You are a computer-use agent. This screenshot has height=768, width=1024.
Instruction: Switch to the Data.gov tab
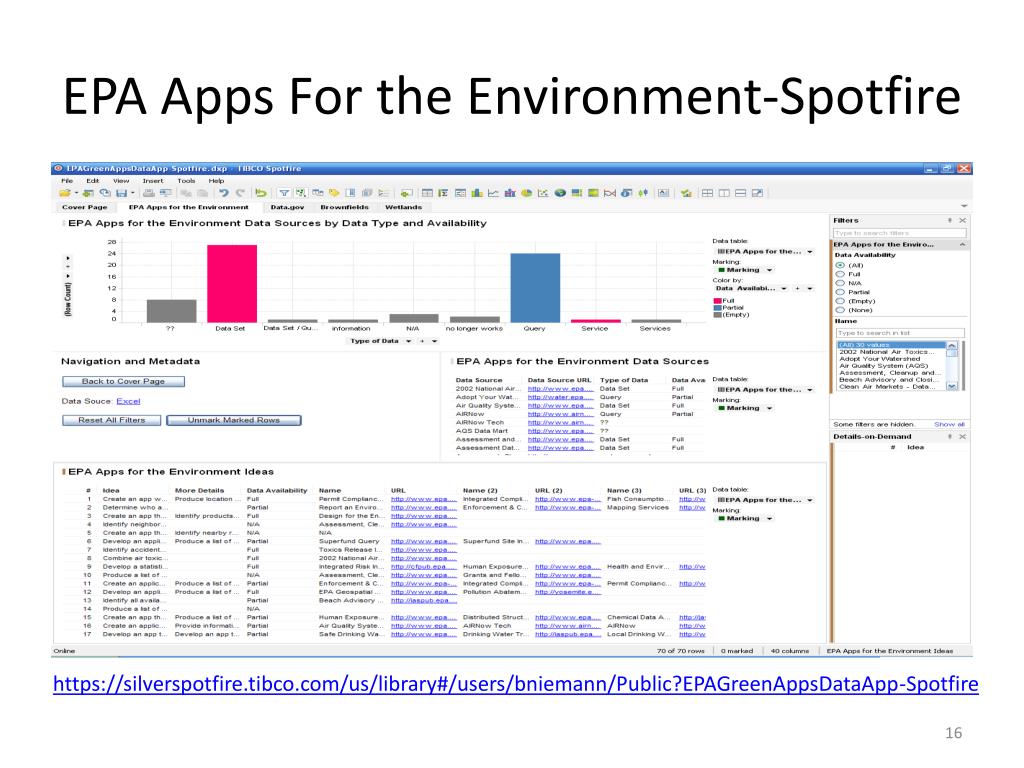[287, 207]
